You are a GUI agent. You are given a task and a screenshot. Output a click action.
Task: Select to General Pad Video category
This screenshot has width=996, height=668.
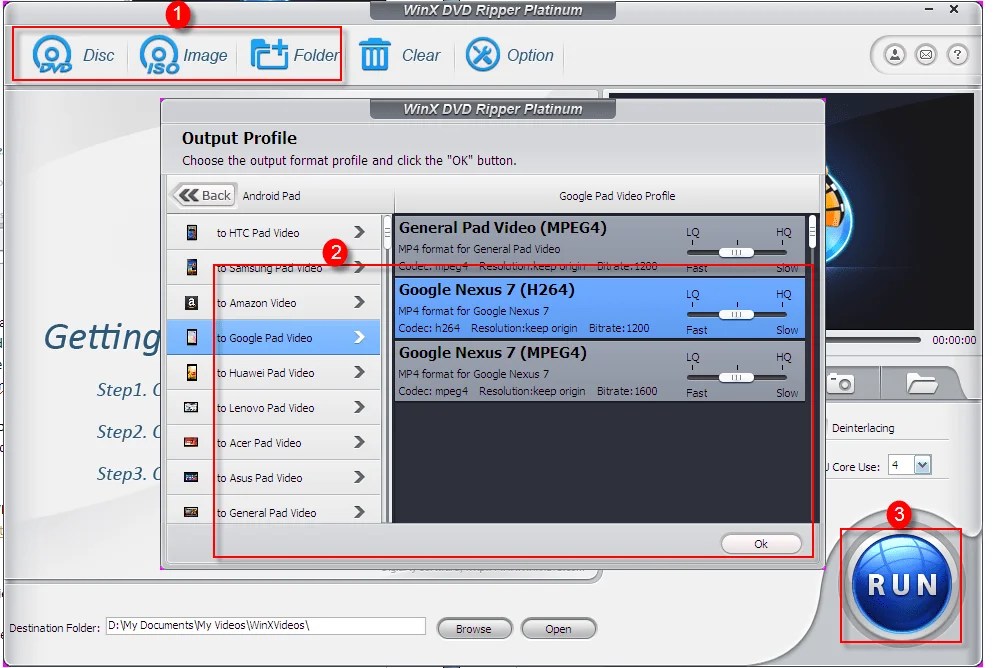click(273, 512)
